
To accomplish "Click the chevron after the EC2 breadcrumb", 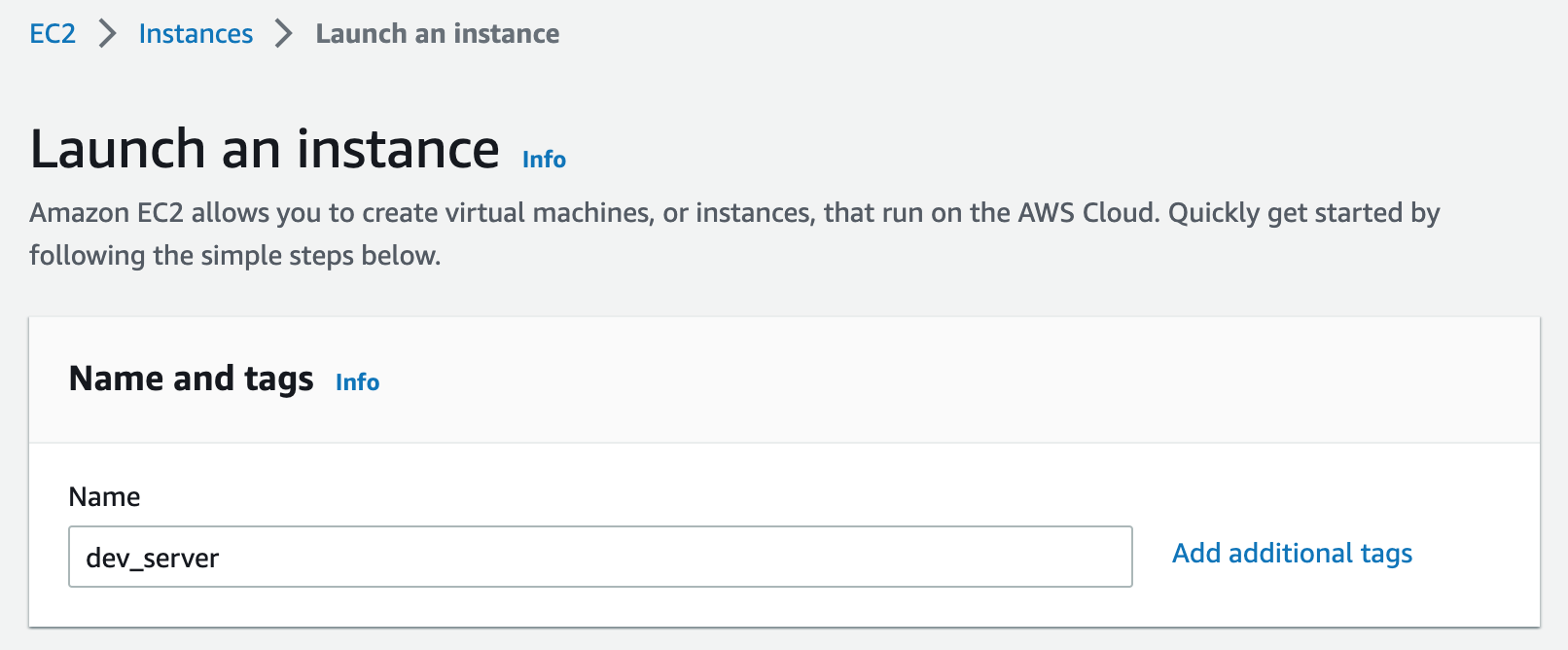I will (108, 34).
